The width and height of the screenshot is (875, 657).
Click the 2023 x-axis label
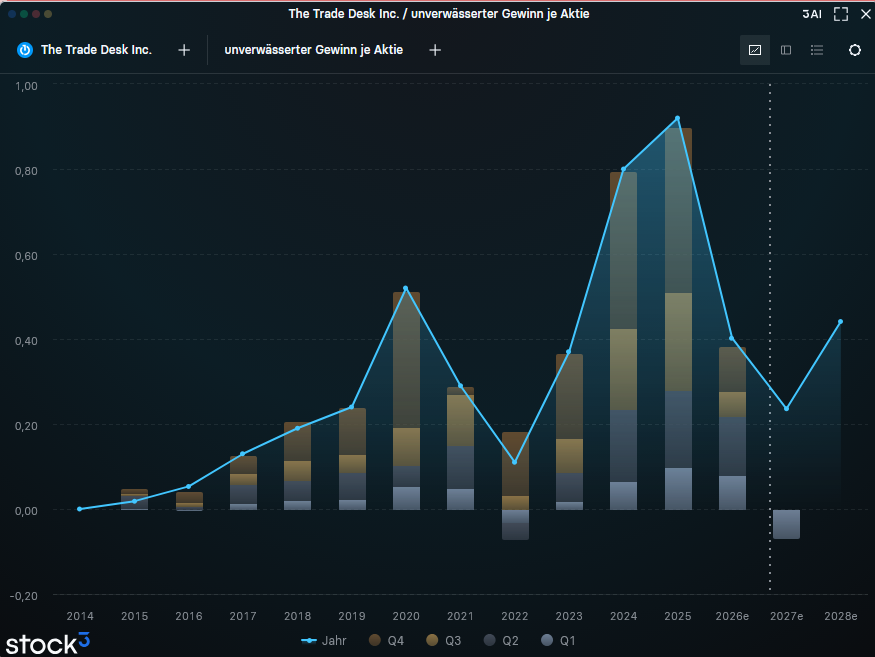569,616
